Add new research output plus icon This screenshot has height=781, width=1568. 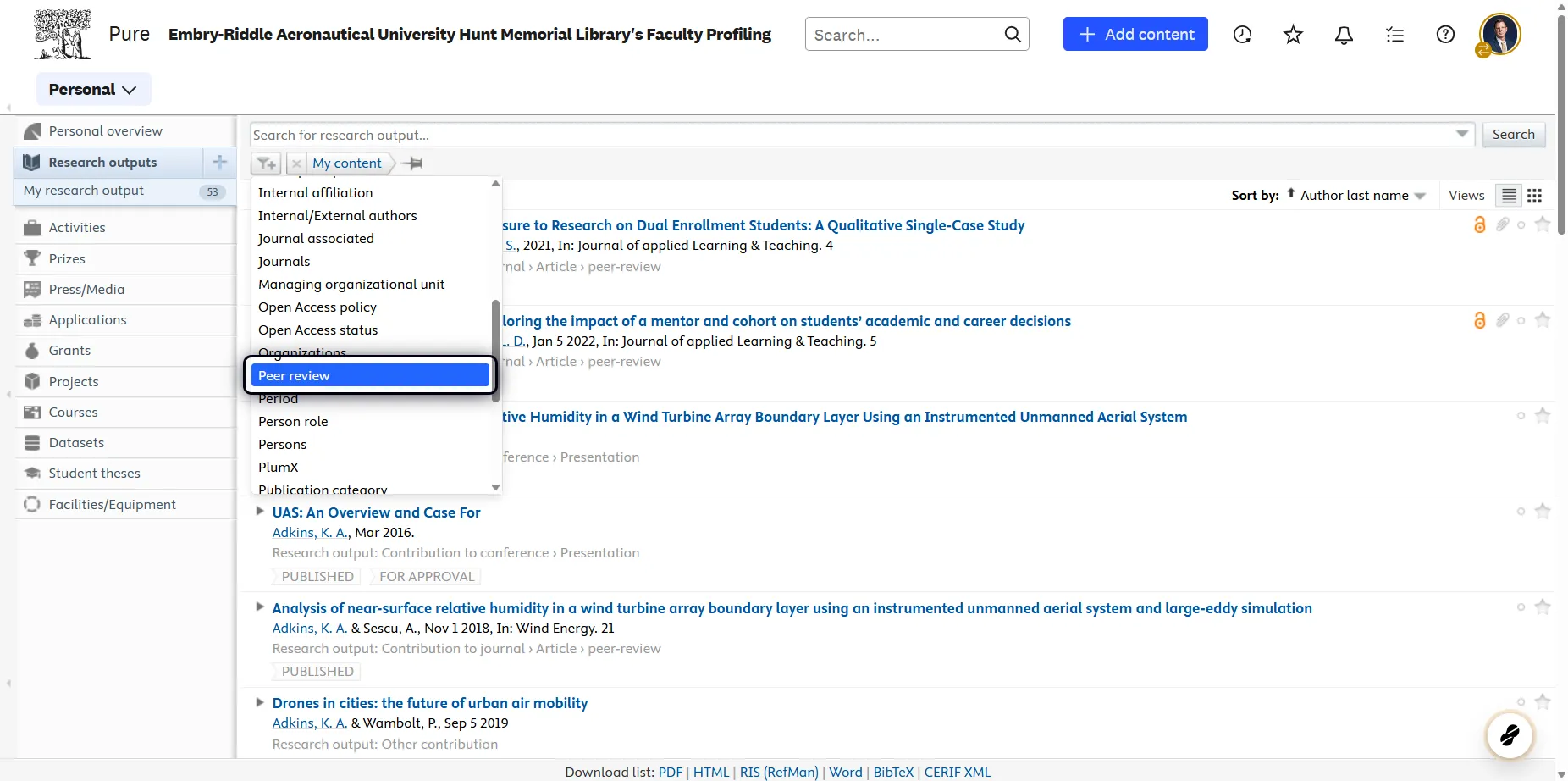coord(219,162)
